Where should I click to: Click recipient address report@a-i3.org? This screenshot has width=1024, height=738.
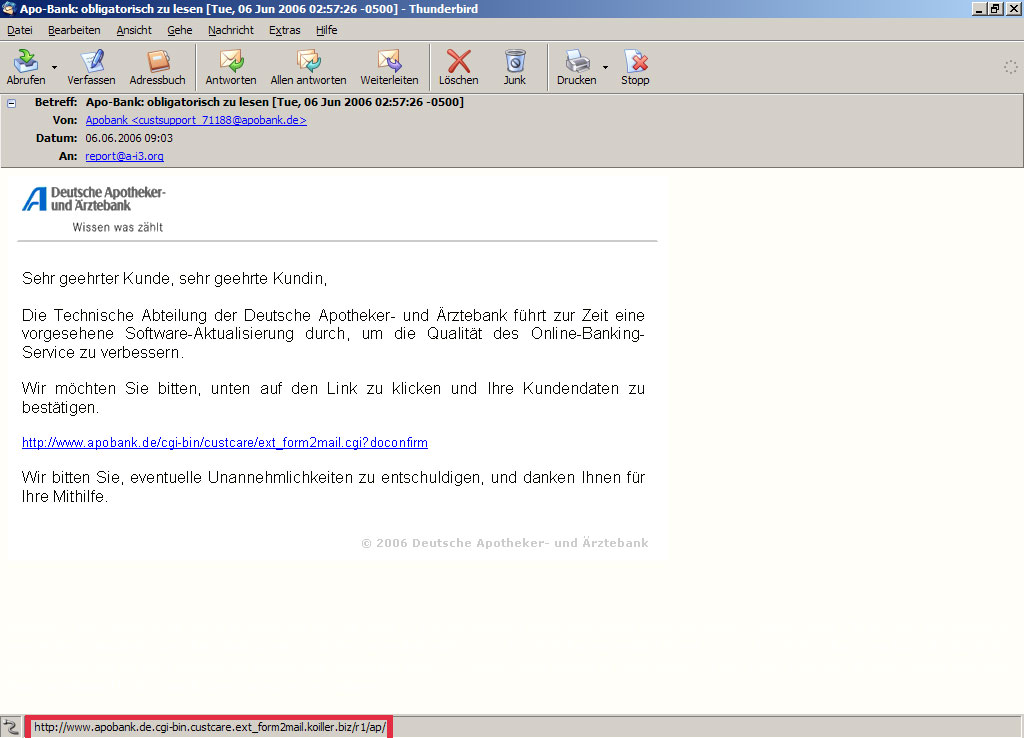click(124, 156)
